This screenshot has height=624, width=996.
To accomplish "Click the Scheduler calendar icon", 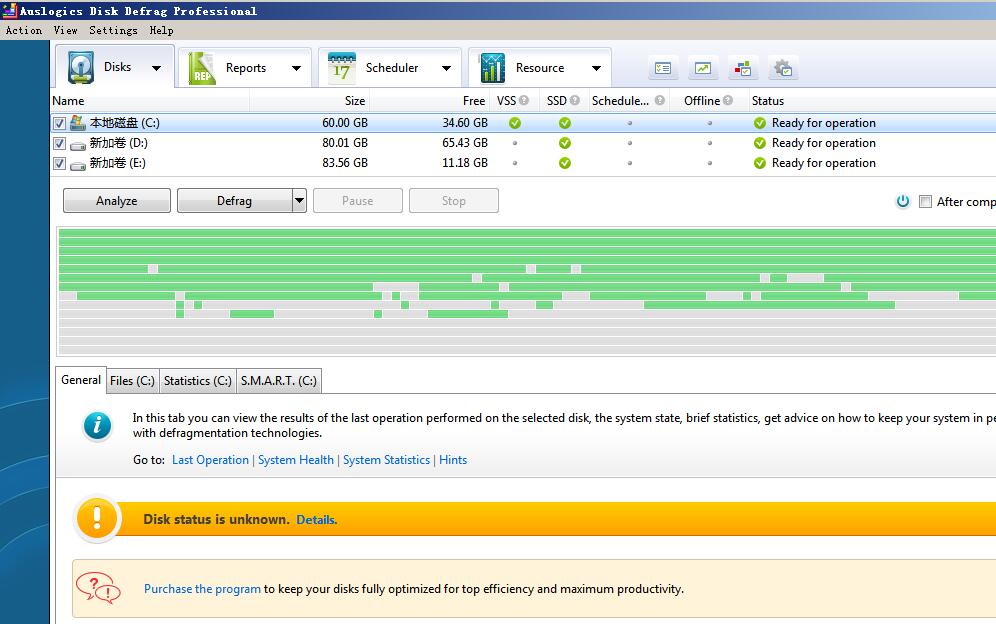I will 342,67.
